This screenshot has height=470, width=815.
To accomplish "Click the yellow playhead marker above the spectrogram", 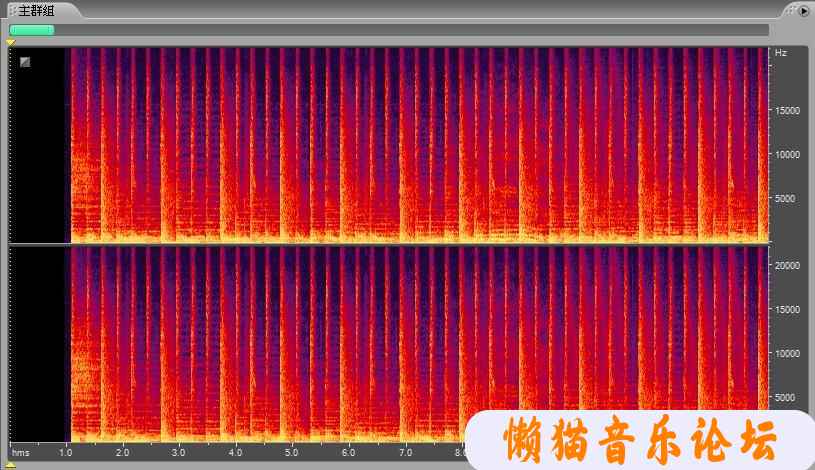I will [11, 42].
